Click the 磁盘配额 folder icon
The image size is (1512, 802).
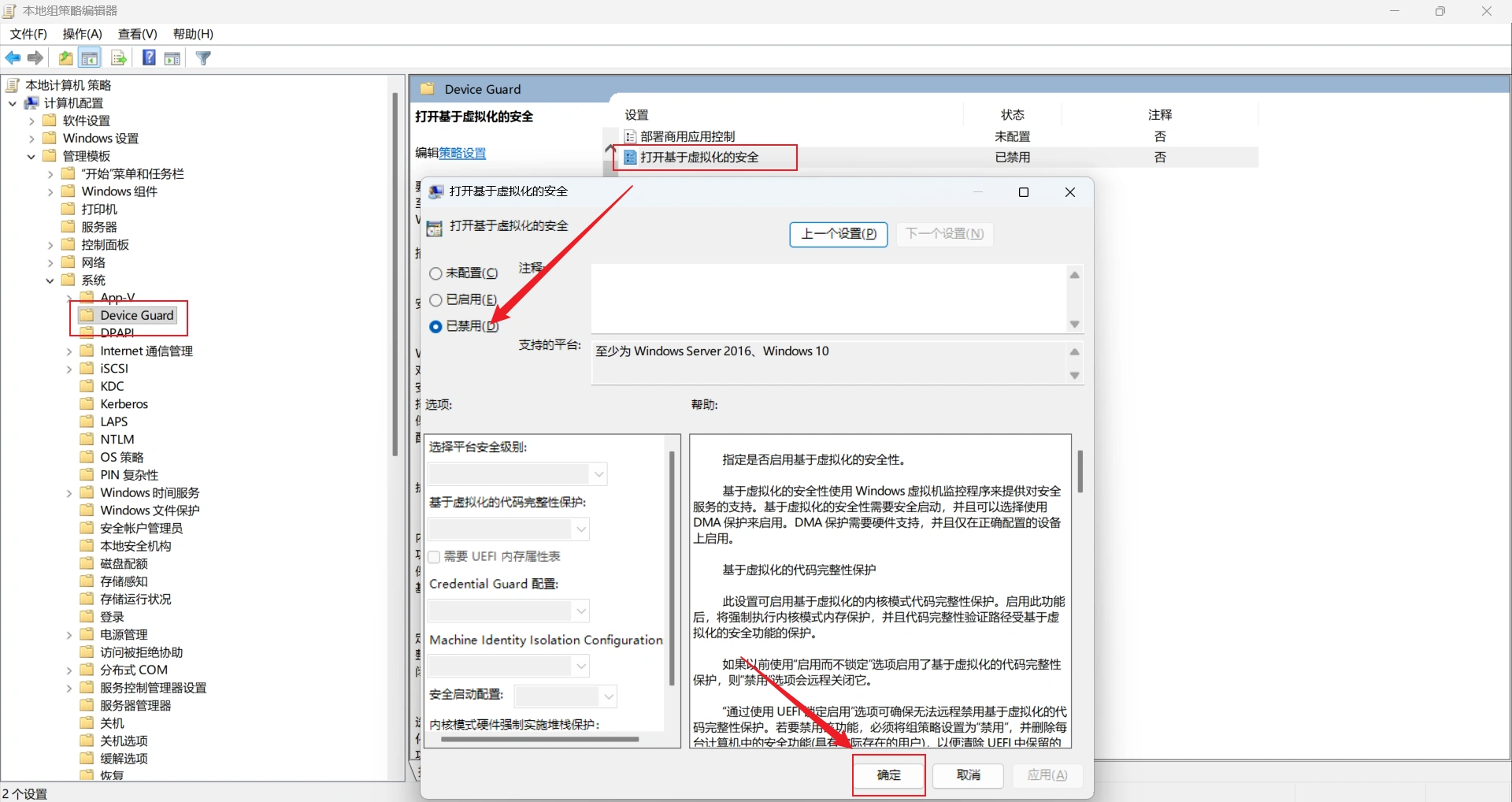point(87,563)
